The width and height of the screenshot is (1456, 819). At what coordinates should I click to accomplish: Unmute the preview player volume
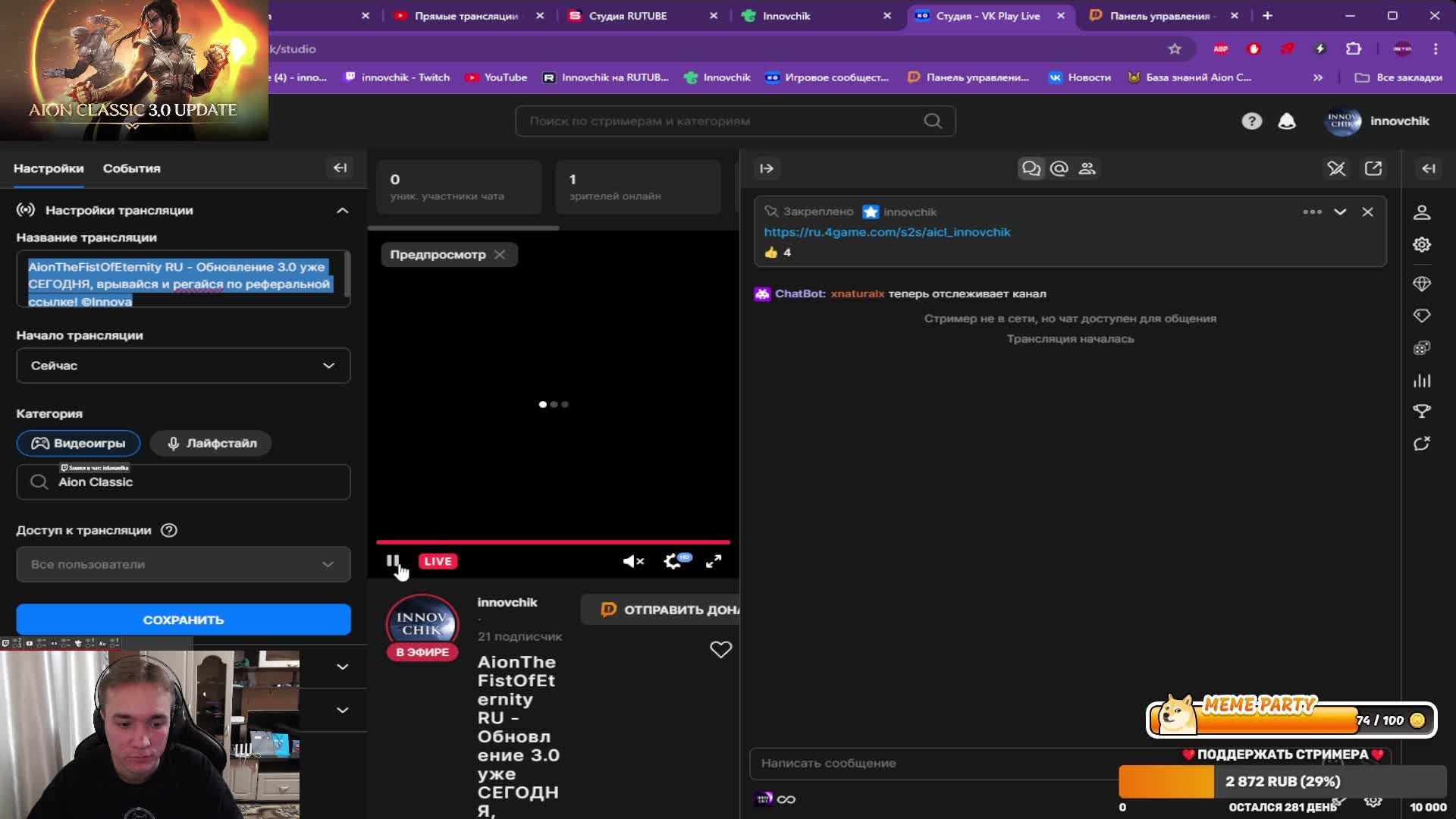coord(633,561)
